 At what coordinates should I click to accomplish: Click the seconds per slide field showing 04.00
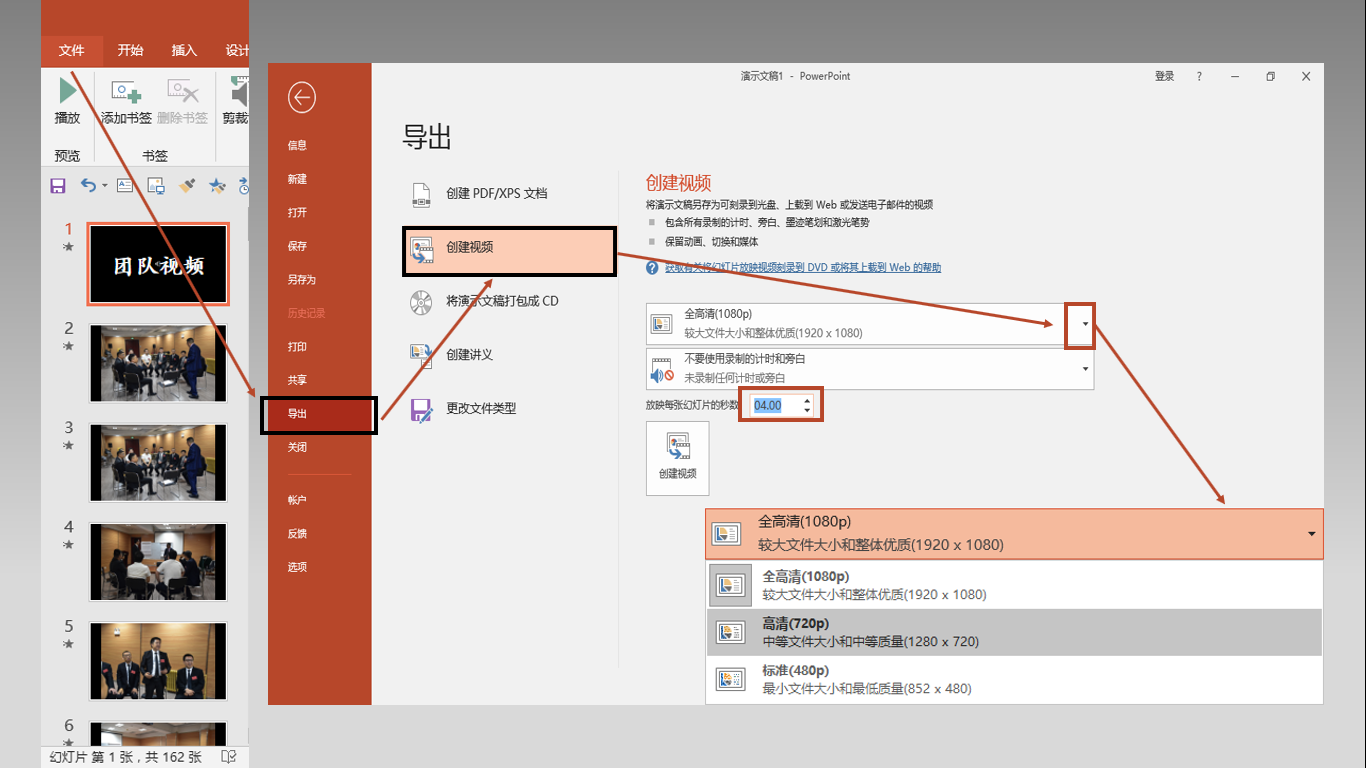[x=774, y=405]
